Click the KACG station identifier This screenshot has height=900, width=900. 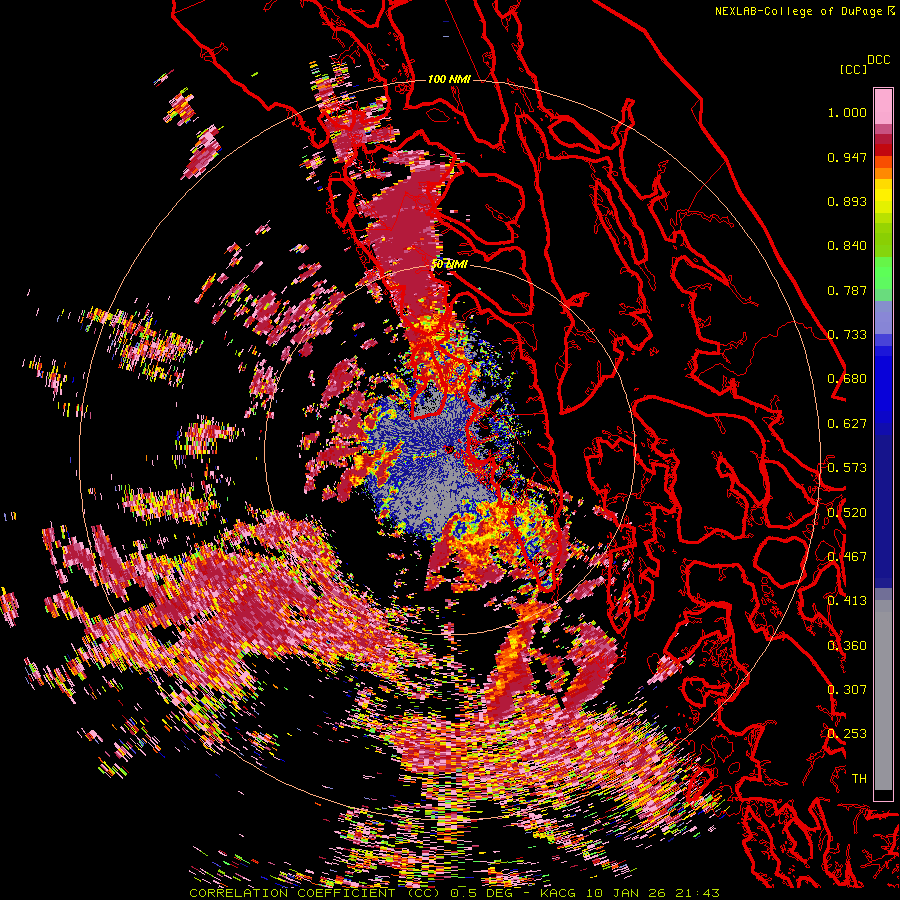click(x=558, y=893)
